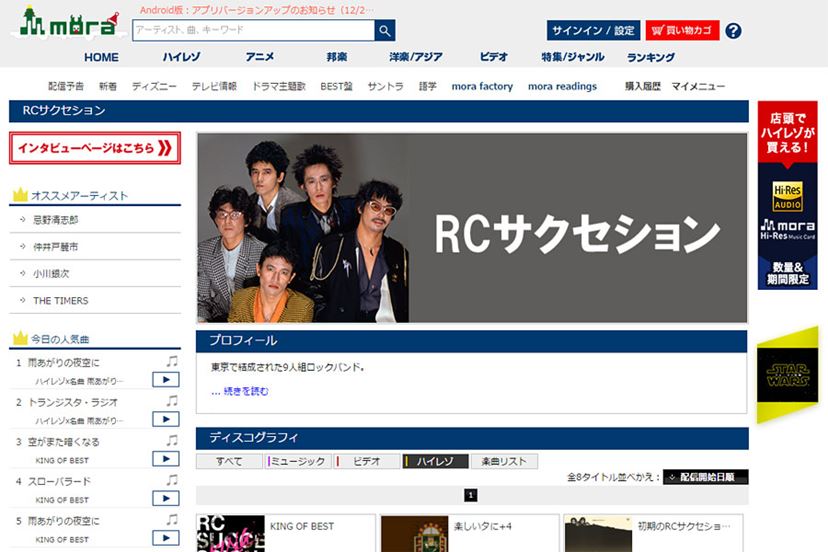Open recommended artist 忌野清志郎
828x552 pixels.
pyautogui.click(x=55, y=220)
